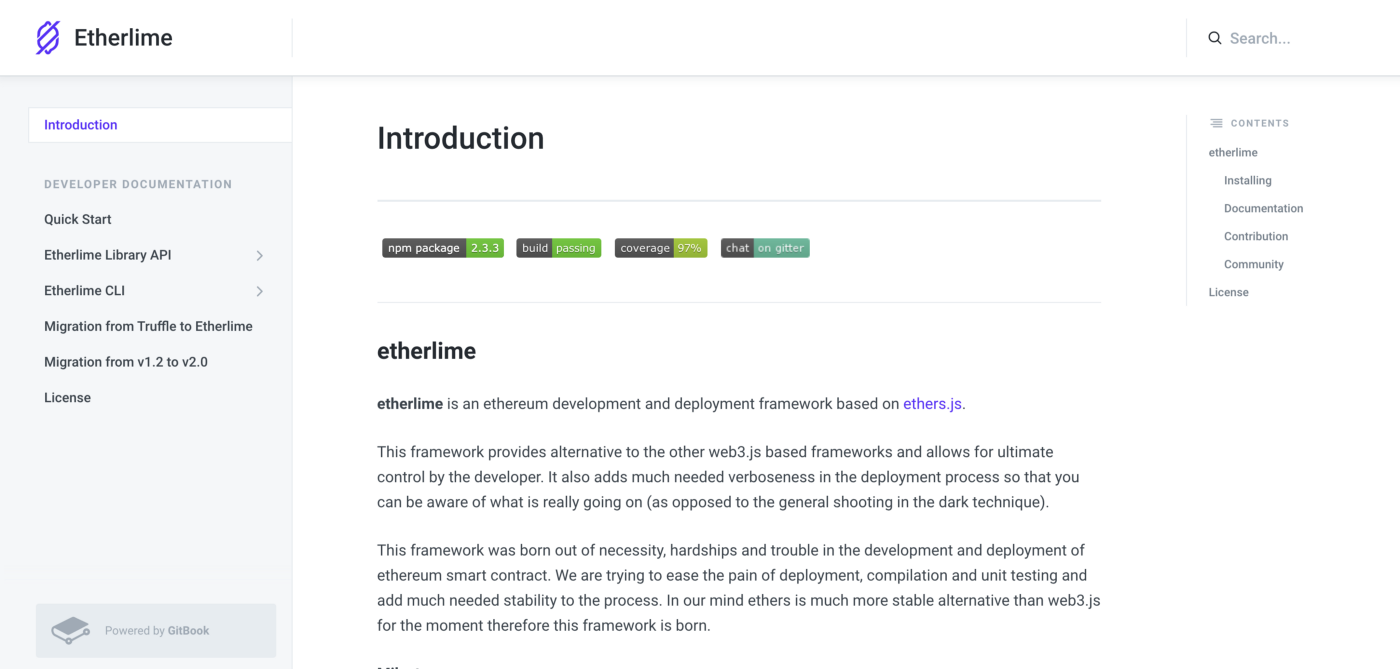Jump to Installing in contents
This screenshot has width=1400, height=669.
(1247, 181)
